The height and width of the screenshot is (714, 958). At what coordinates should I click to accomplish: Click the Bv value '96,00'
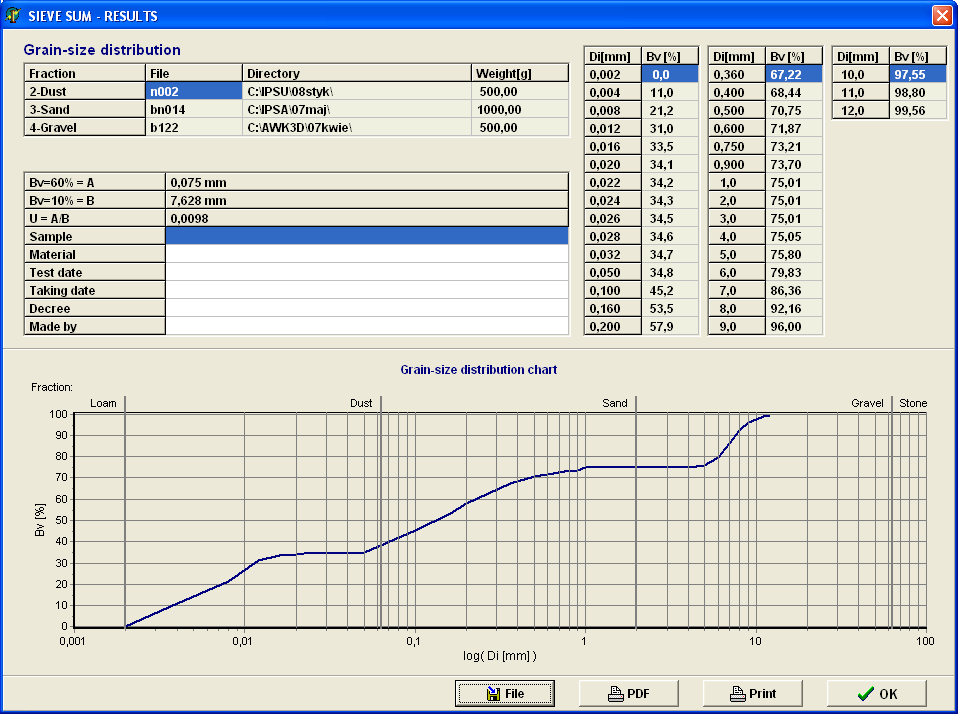(794, 326)
